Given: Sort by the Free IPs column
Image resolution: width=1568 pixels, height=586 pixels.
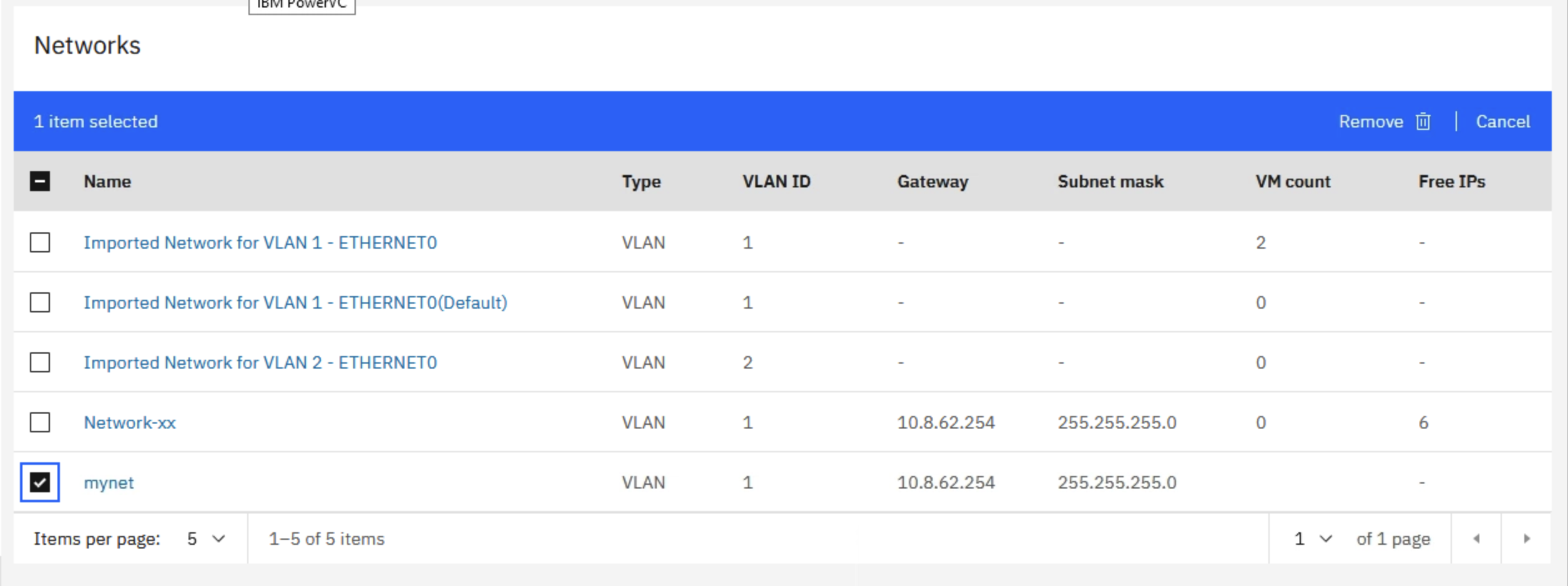Looking at the screenshot, I should [x=1452, y=181].
